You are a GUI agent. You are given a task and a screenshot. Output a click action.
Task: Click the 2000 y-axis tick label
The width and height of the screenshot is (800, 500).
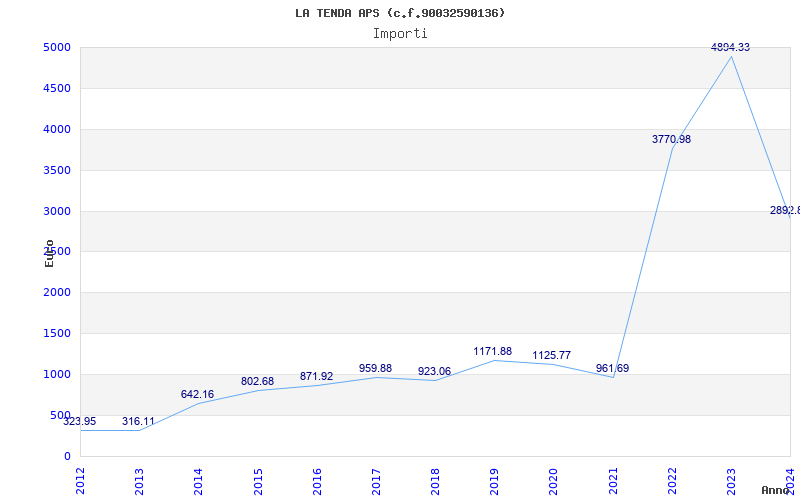point(57,293)
